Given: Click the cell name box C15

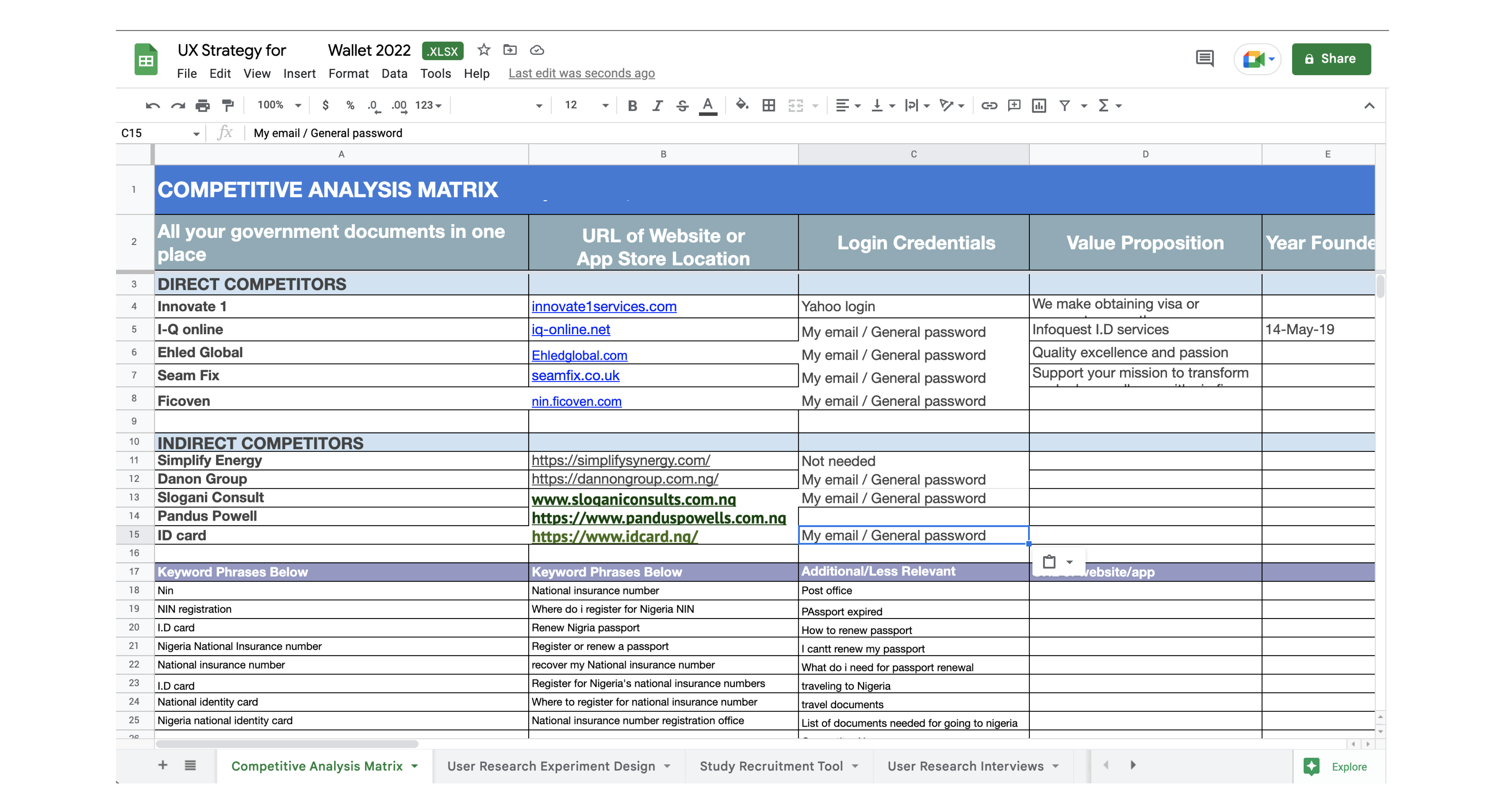Looking at the screenshot, I should tap(160, 133).
